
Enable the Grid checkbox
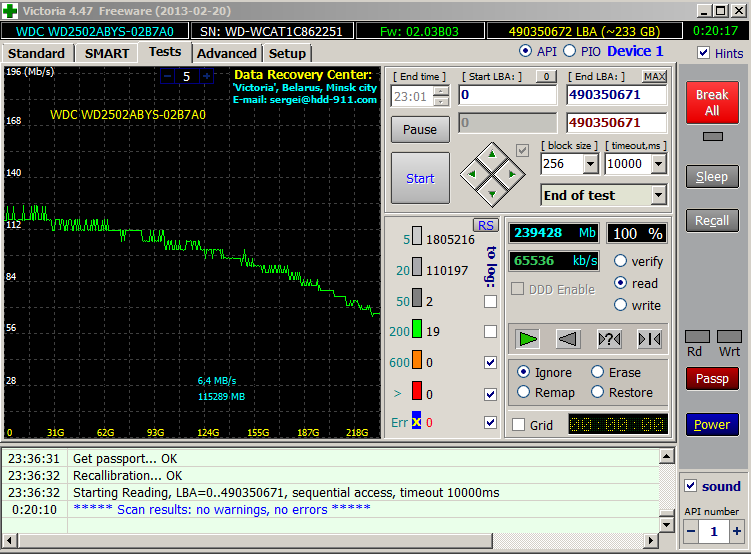tap(518, 425)
